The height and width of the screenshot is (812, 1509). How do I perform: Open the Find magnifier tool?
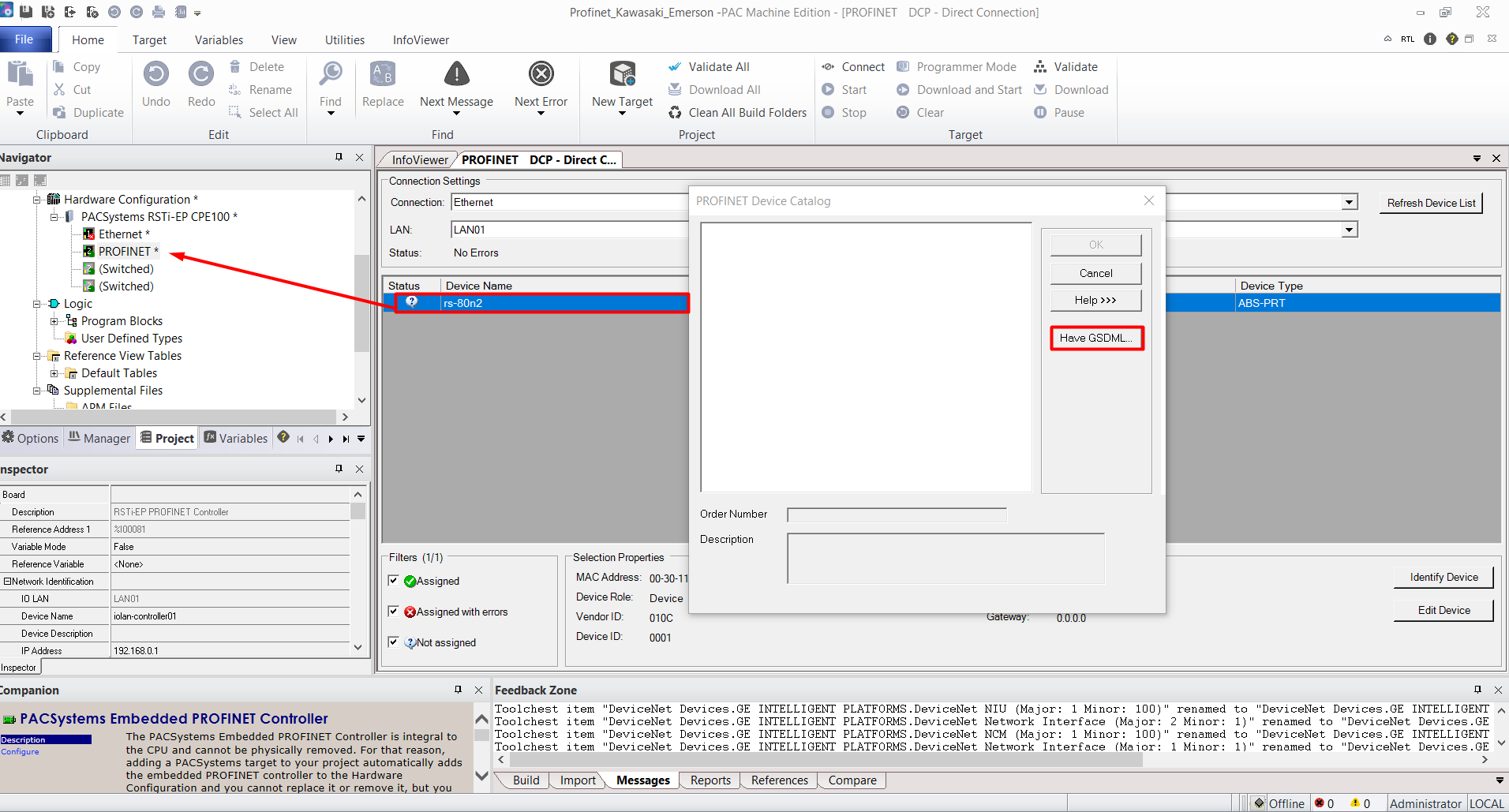click(x=331, y=74)
